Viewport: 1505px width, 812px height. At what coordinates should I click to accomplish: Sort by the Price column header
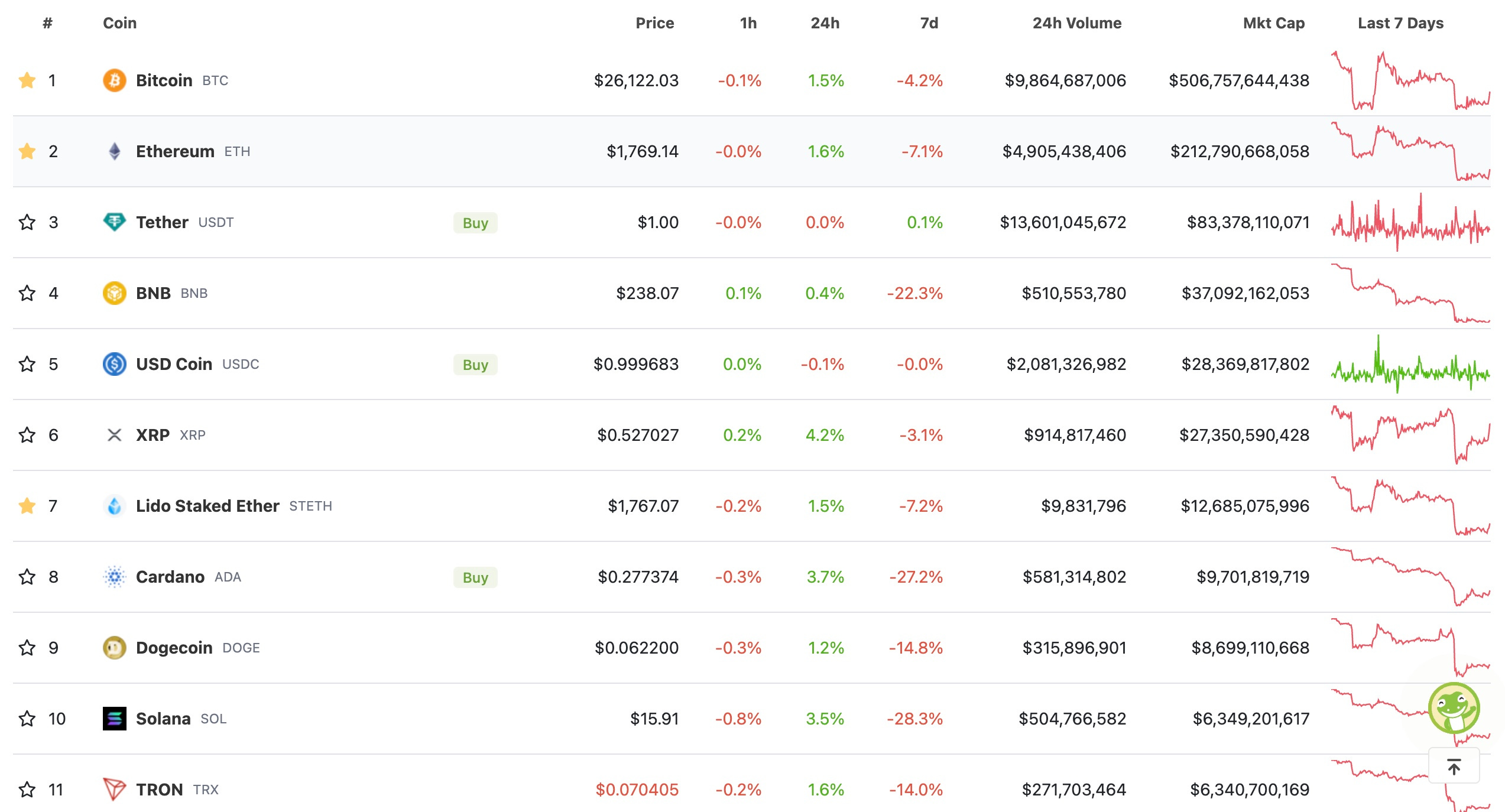click(655, 23)
